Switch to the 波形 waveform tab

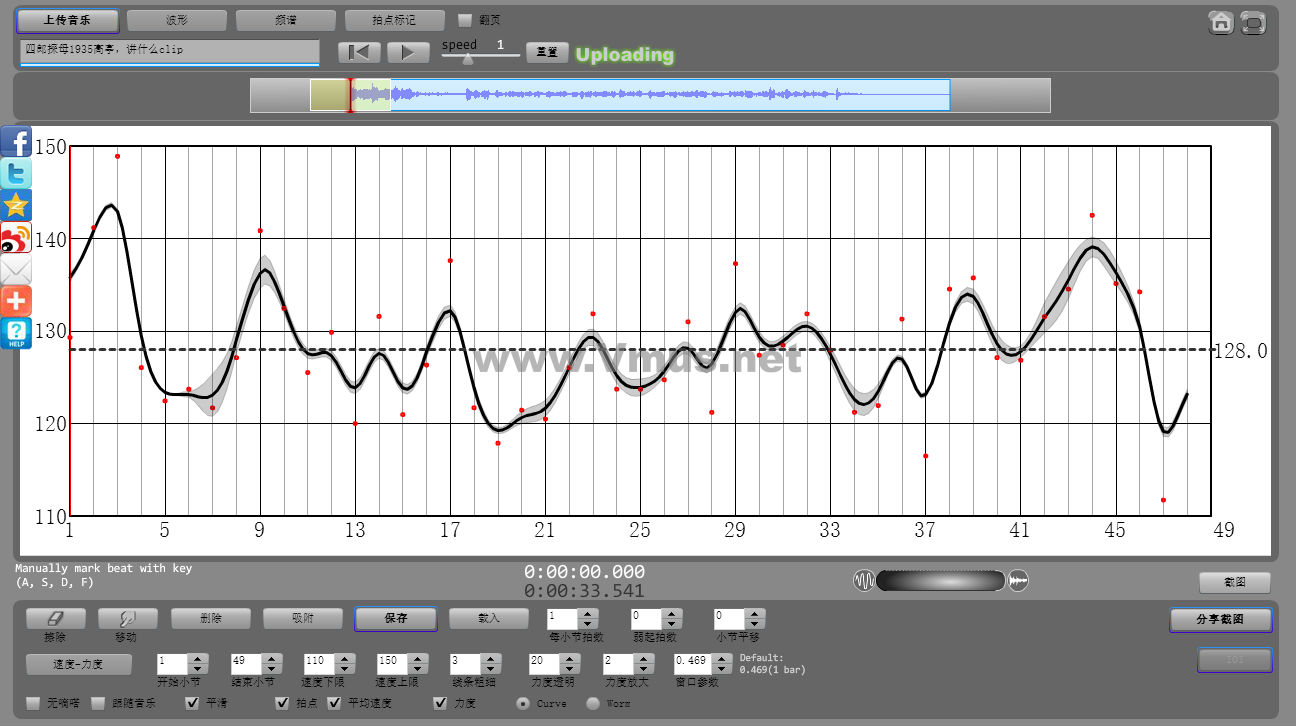[176, 20]
